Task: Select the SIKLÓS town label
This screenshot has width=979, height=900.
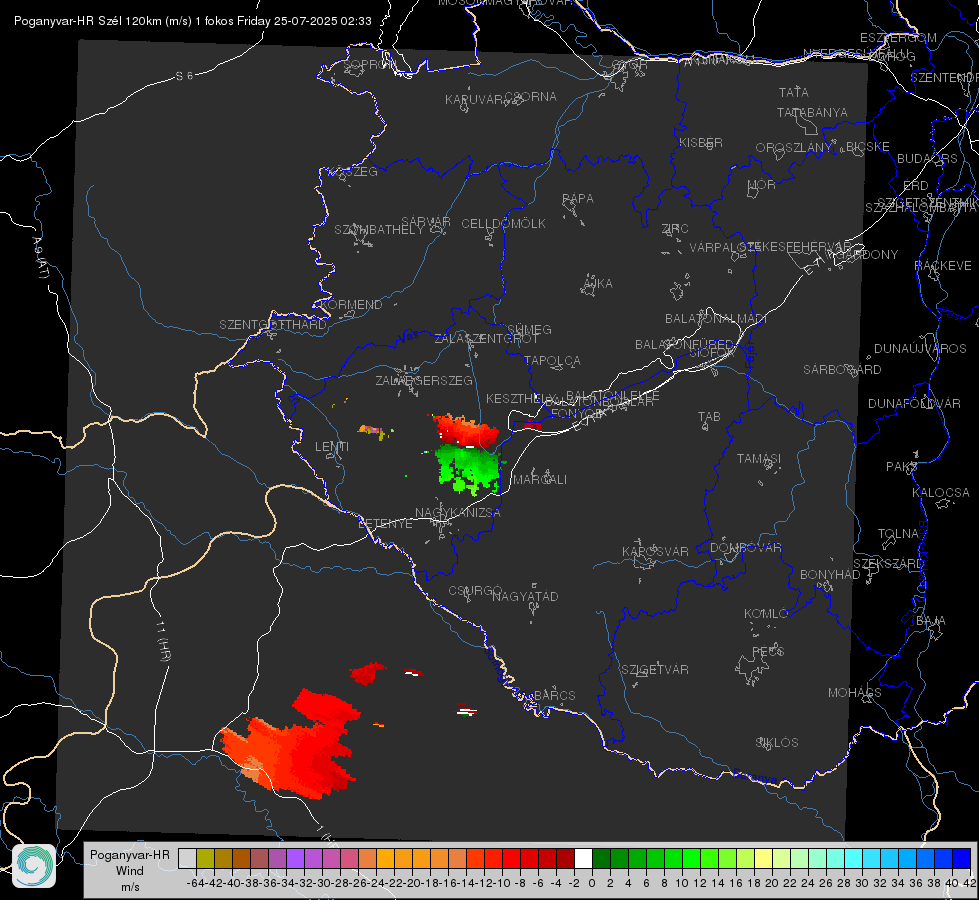Action: pyautogui.click(x=777, y=743)
